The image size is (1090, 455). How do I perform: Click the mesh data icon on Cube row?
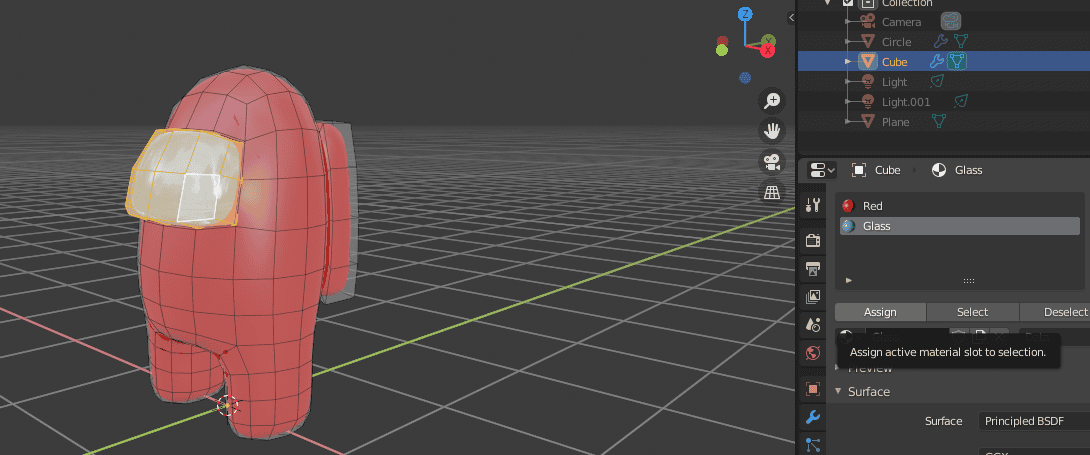[957, 62]
